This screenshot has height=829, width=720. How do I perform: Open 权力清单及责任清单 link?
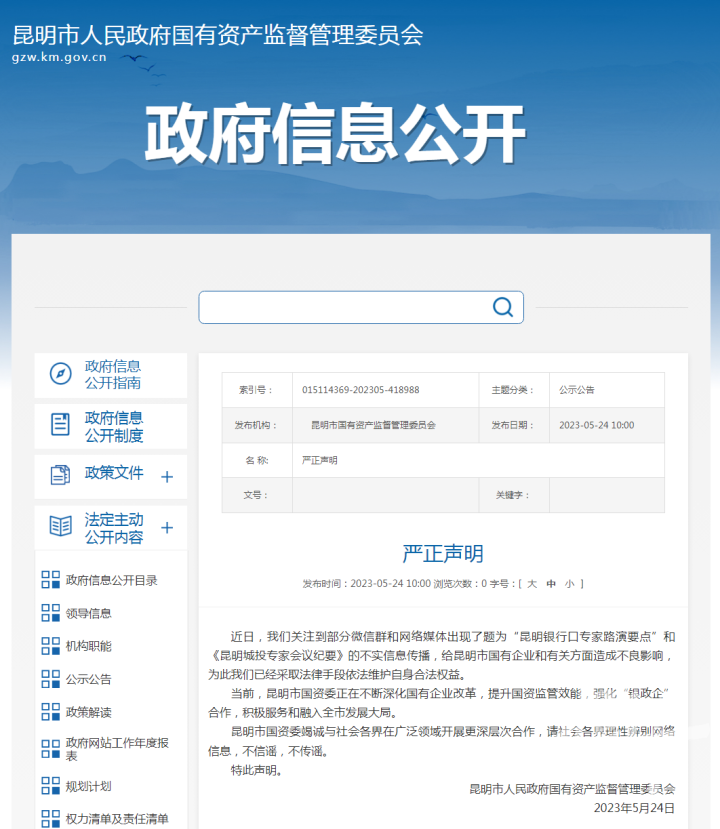point(117,819)
